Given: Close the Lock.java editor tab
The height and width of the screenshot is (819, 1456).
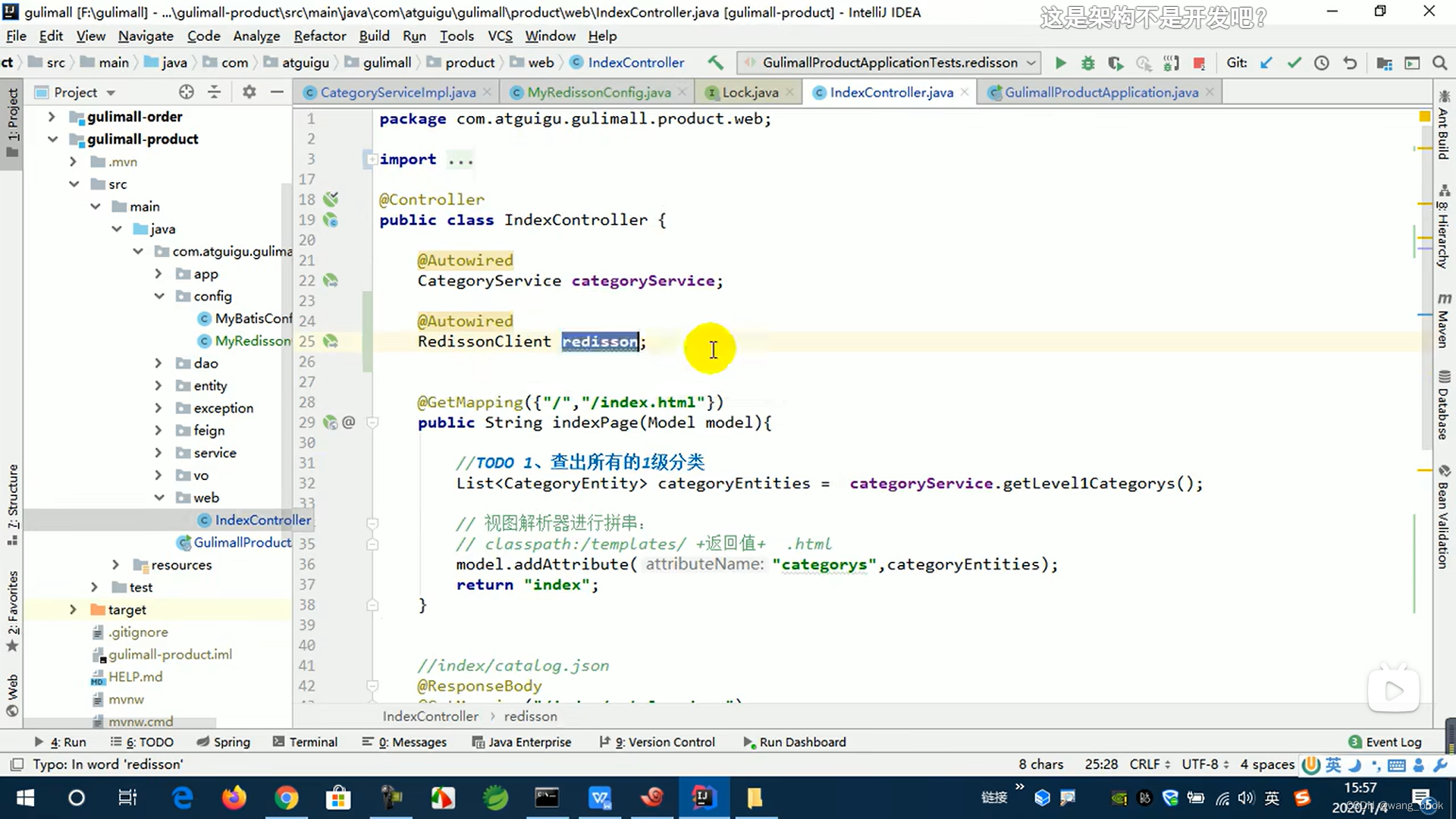Looking at the screenshot, I should coord(789,92).
